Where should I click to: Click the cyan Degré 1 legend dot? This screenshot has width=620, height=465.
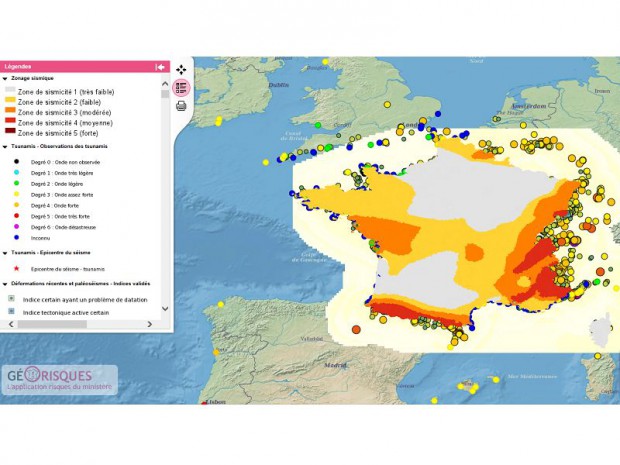click(16, 172)
